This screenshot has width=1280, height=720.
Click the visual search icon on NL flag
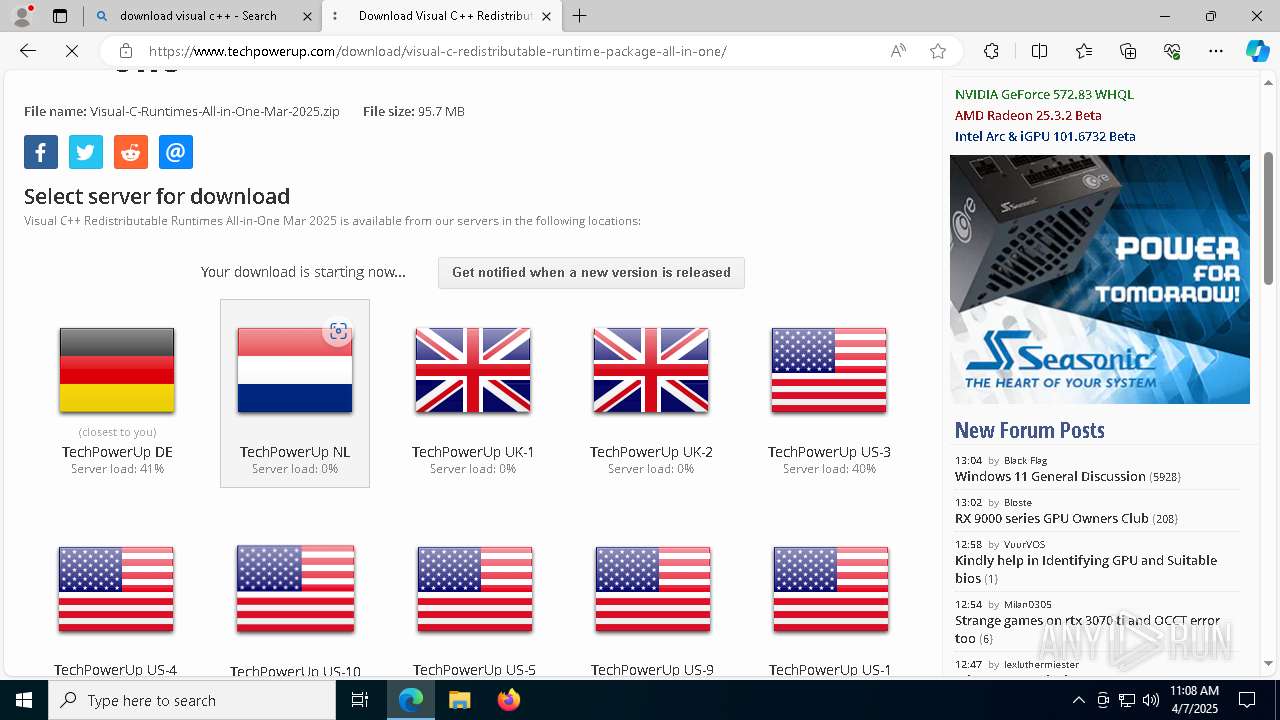coord(338,332)
